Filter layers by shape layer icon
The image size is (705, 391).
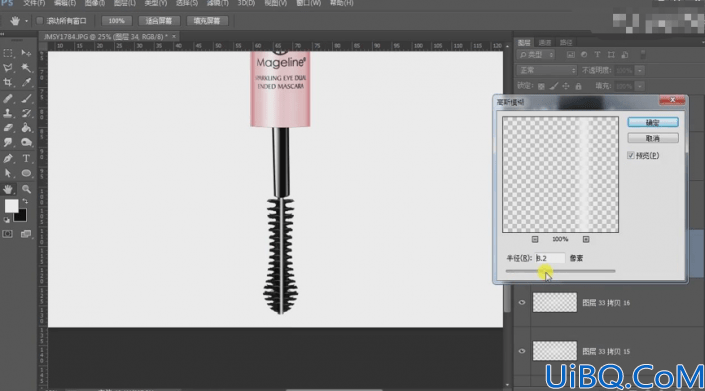click(x=611, y=55)
